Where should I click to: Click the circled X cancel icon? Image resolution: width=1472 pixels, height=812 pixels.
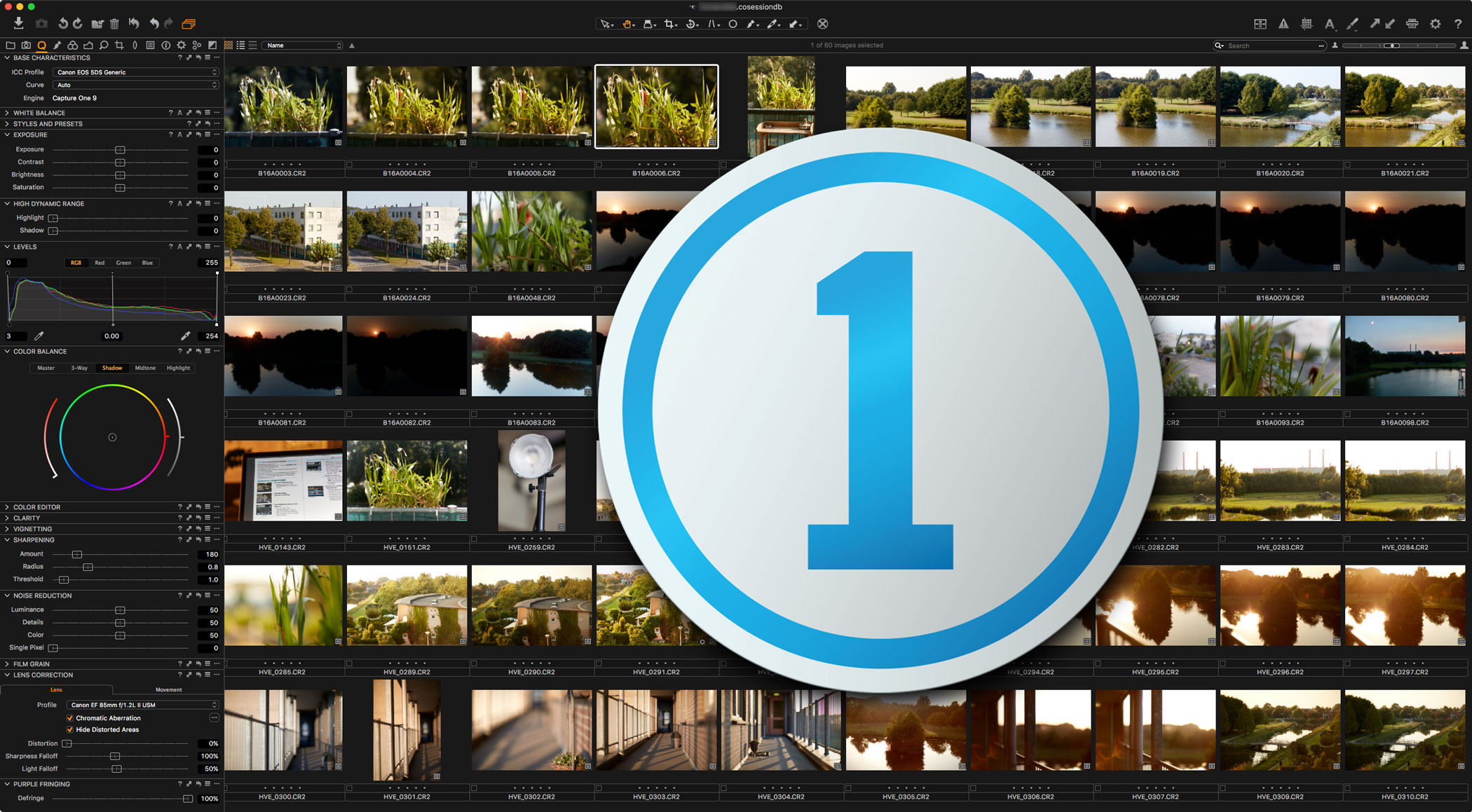click(x=823, y=24)
